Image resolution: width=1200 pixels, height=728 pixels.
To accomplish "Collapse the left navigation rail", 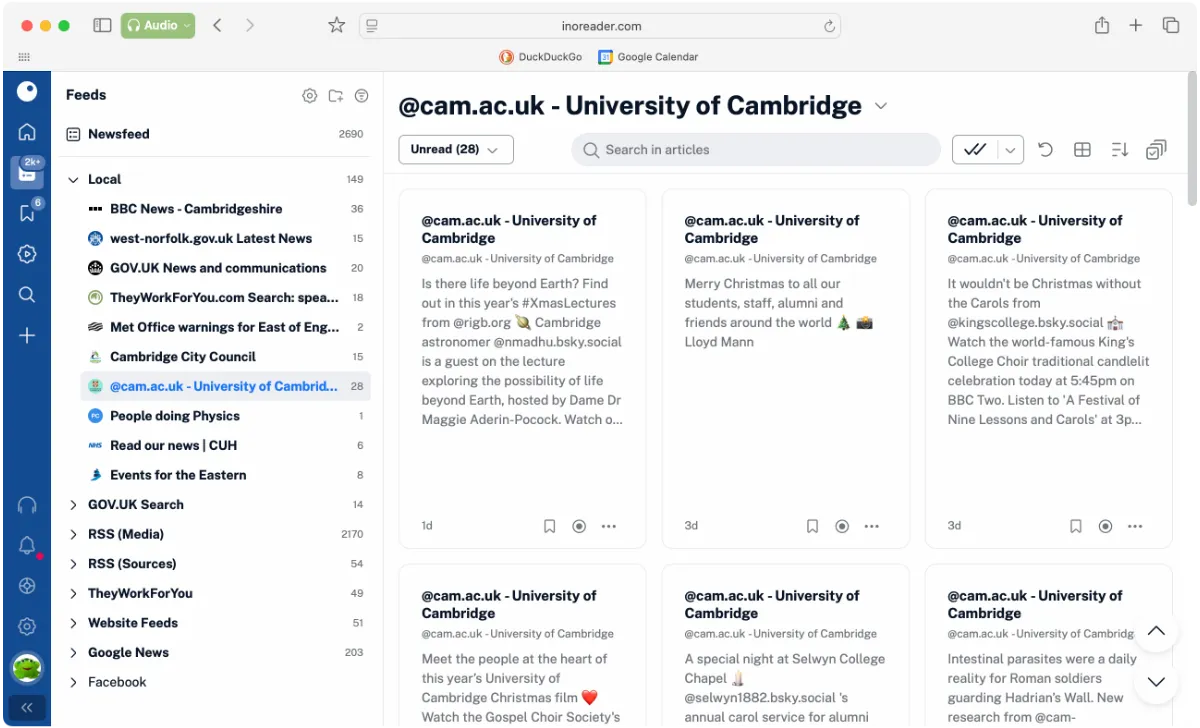I will (26, 708).
